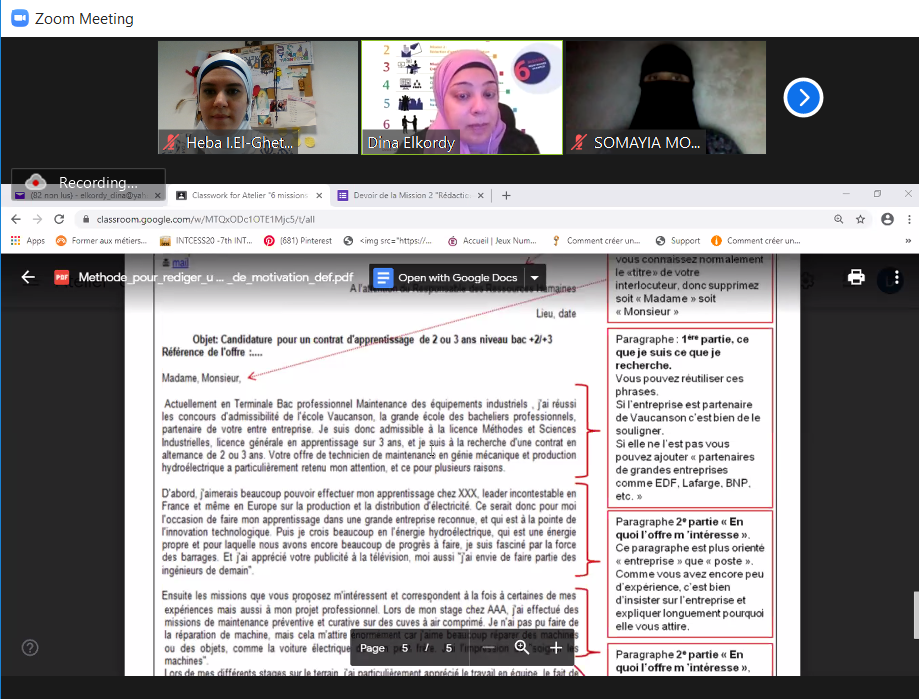Select the Classwork for Atelier tab
The image size is (919, 699).
click(248, 195)
